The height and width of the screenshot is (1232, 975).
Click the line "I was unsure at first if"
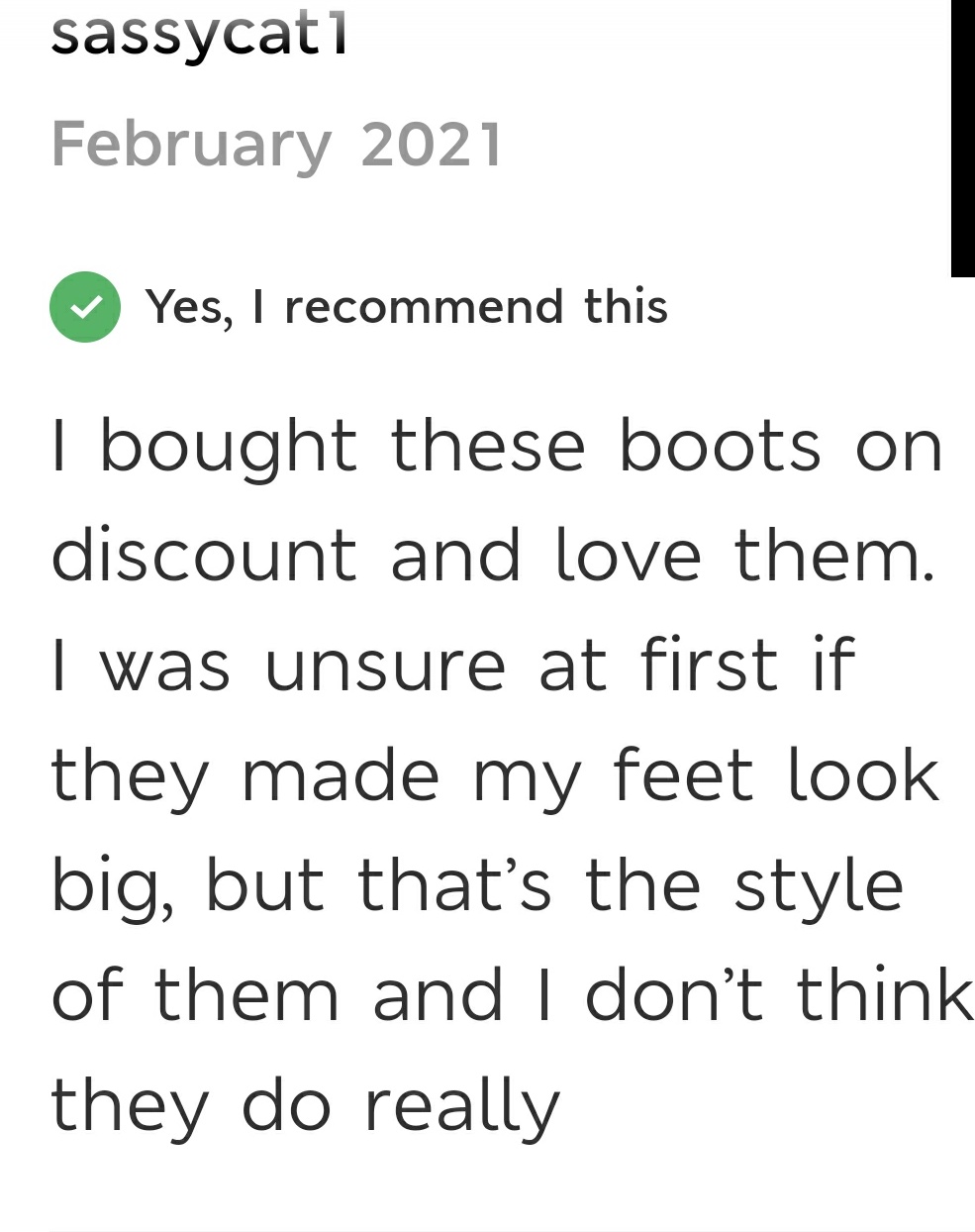(x=452, y=666)
